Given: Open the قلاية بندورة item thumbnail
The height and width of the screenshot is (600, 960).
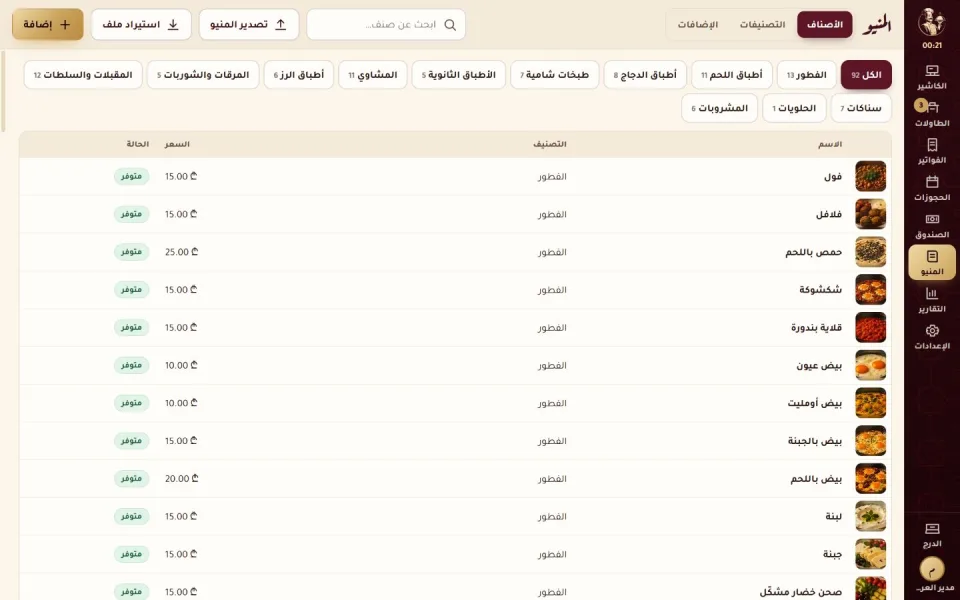Looking at the screenshot, I should [x=870, y=328].
